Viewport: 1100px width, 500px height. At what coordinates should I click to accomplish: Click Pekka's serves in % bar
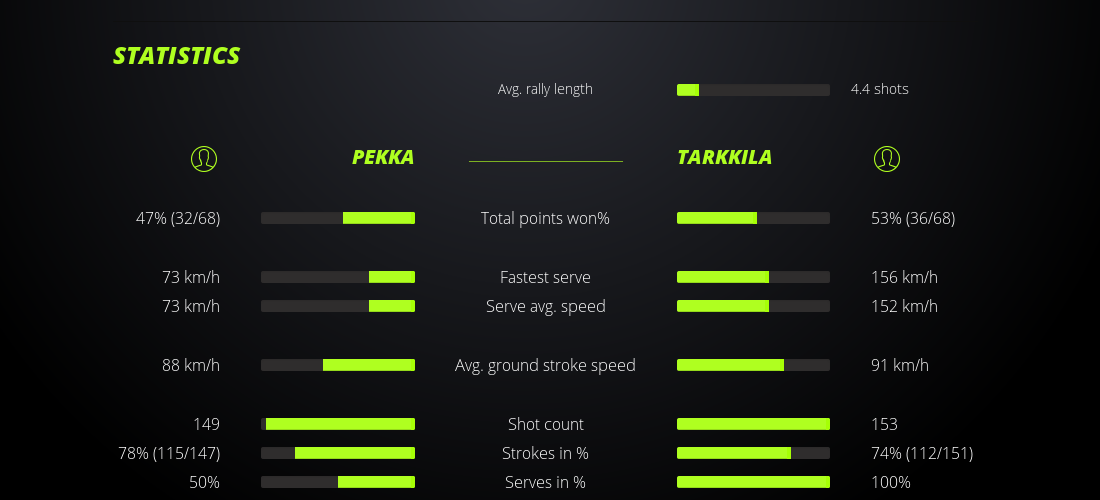coord(338,482)
